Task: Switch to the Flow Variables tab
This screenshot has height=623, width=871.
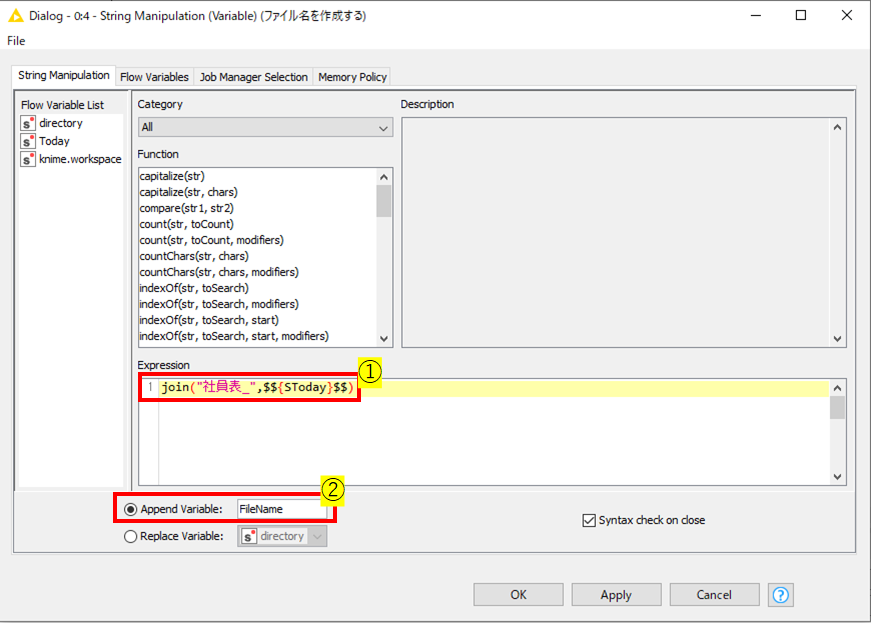Action: (x=154, y=75)
